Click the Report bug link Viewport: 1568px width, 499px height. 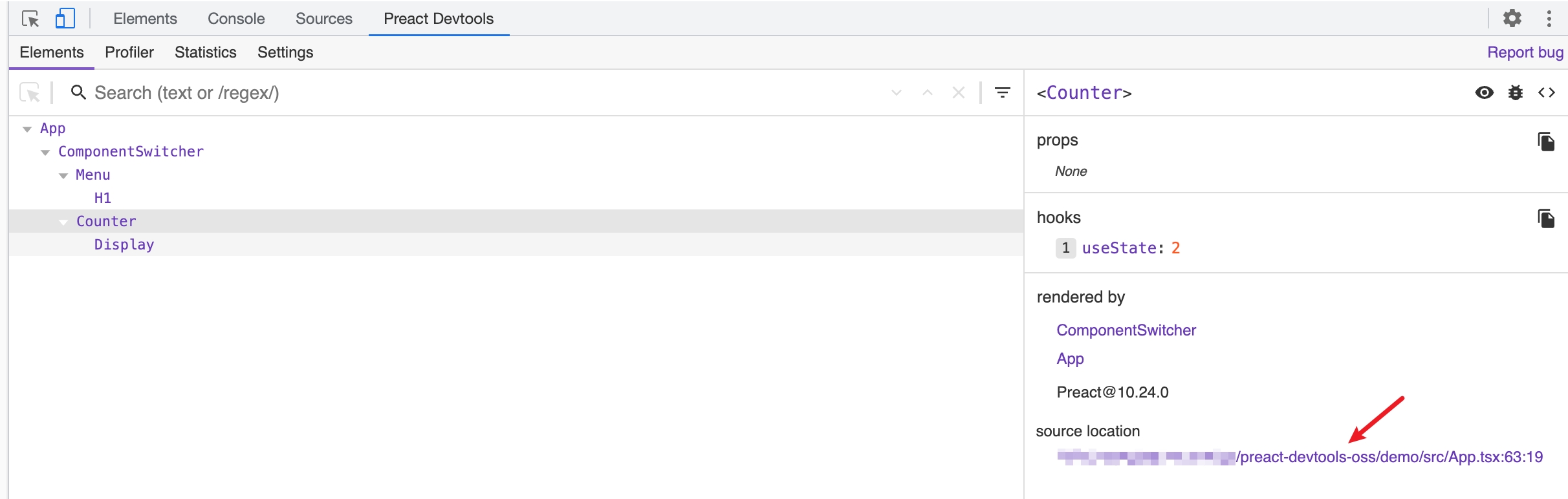[1525, 52]
